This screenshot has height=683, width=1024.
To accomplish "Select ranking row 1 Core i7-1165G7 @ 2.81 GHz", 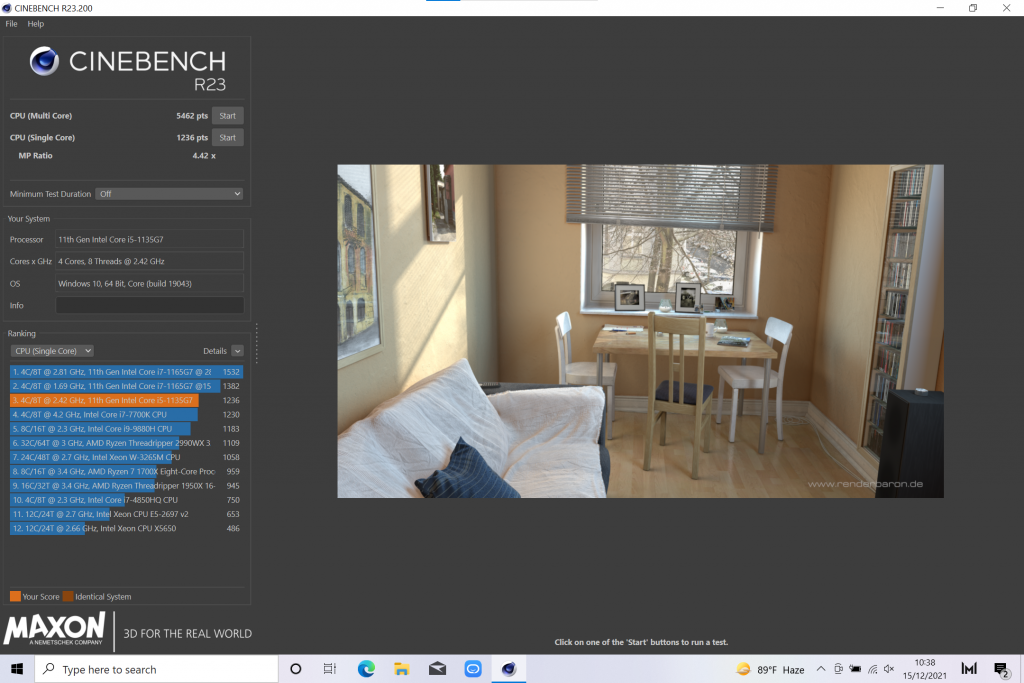I will click(126, 372).
